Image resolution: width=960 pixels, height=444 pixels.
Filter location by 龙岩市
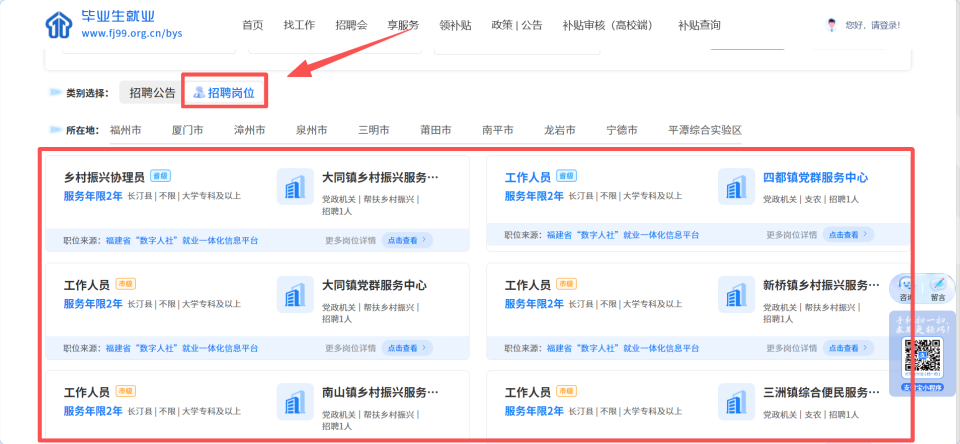560,130
